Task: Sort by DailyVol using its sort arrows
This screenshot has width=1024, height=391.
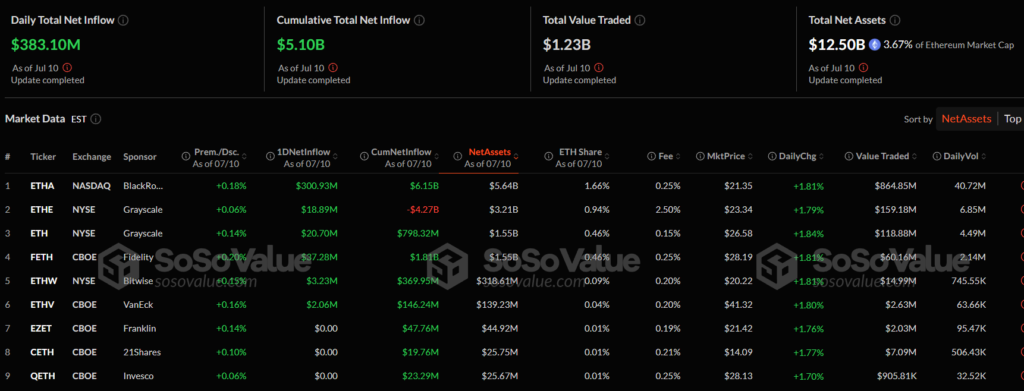Action: pos(984,157)
